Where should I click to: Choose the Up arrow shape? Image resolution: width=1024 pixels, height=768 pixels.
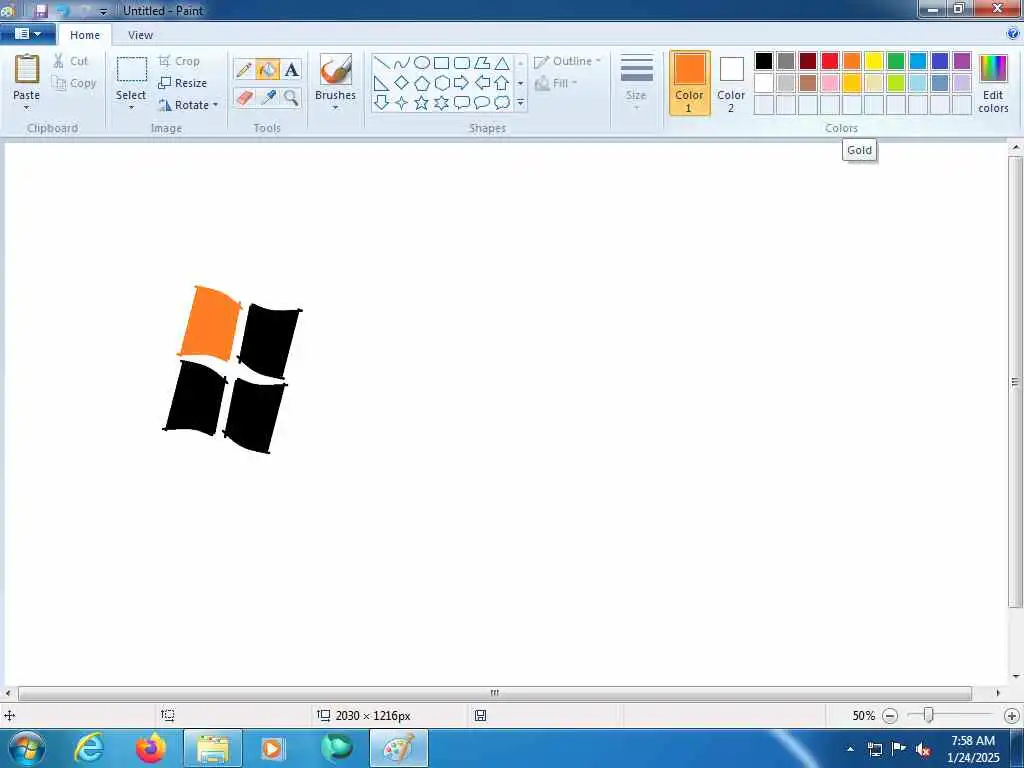click(502, 83)
